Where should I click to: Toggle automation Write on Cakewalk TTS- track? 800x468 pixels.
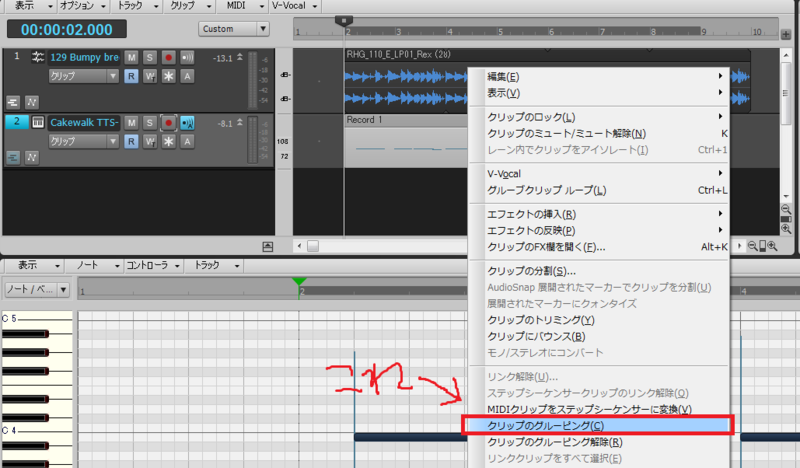pyautogui.click(x=149, y=141)
